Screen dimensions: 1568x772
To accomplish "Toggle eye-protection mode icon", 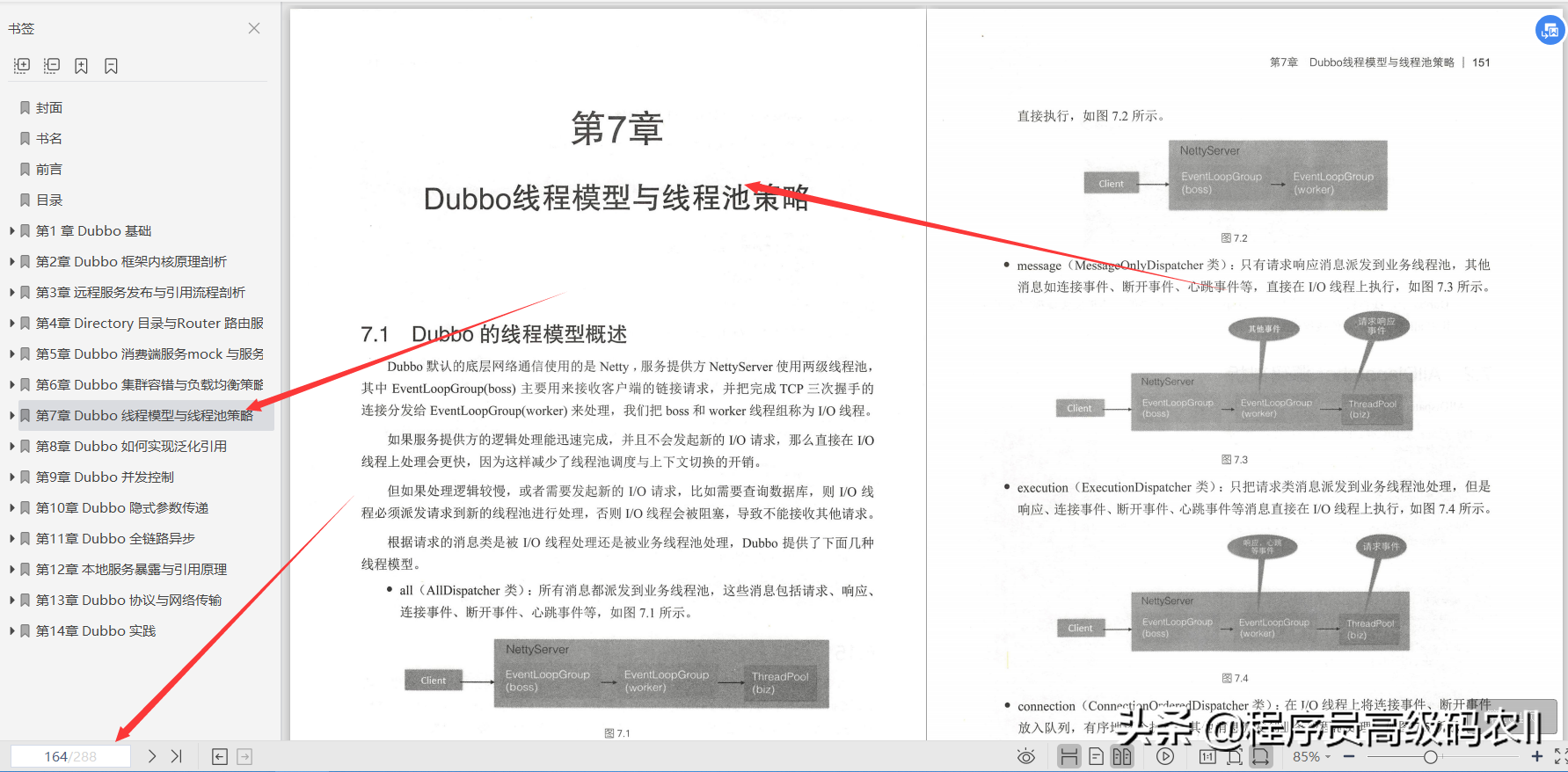I will [x=1025, y=756].
